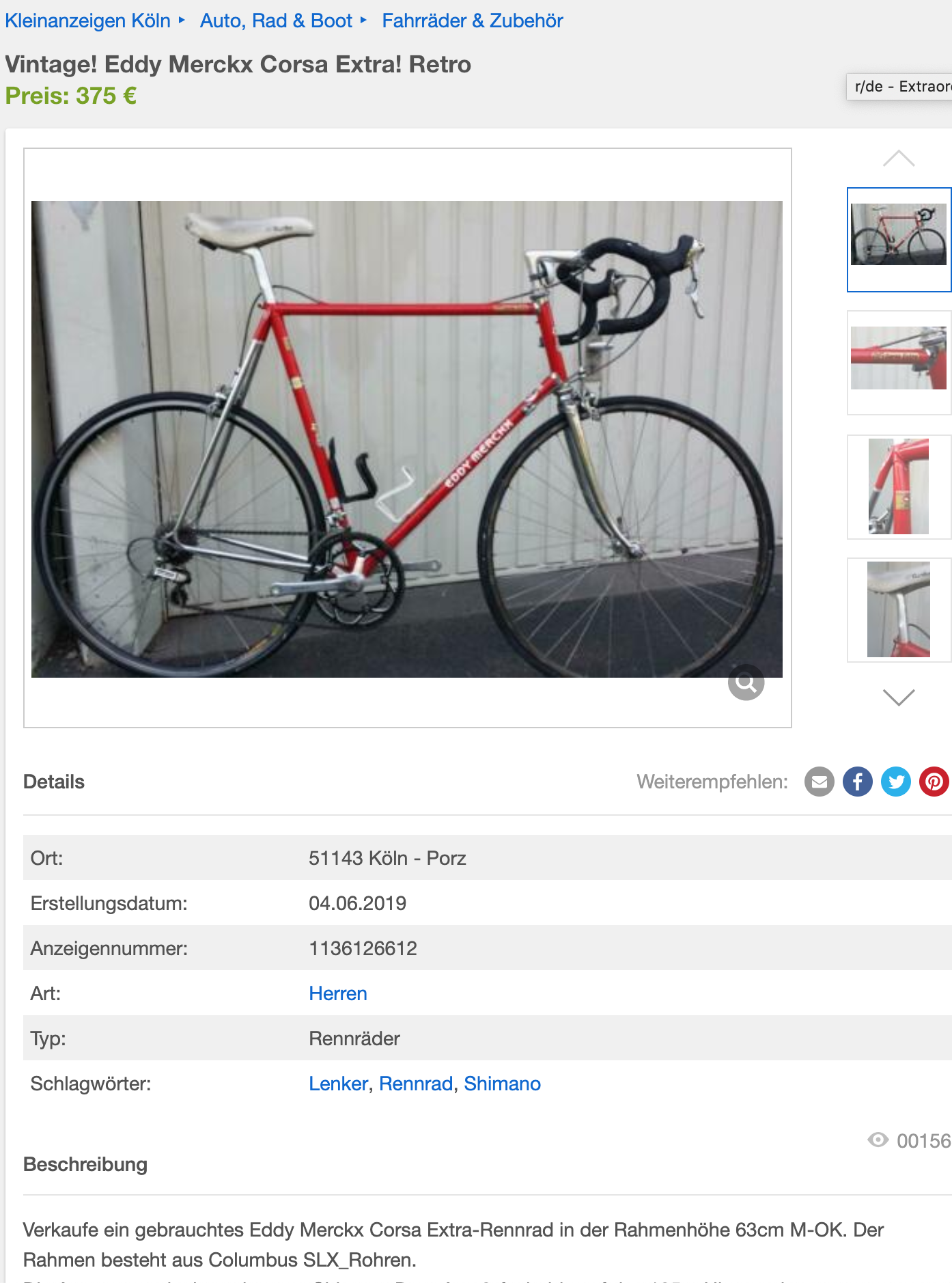Show previous thumbnails with the up chevron
The image size is (952, 1283).
899,158
